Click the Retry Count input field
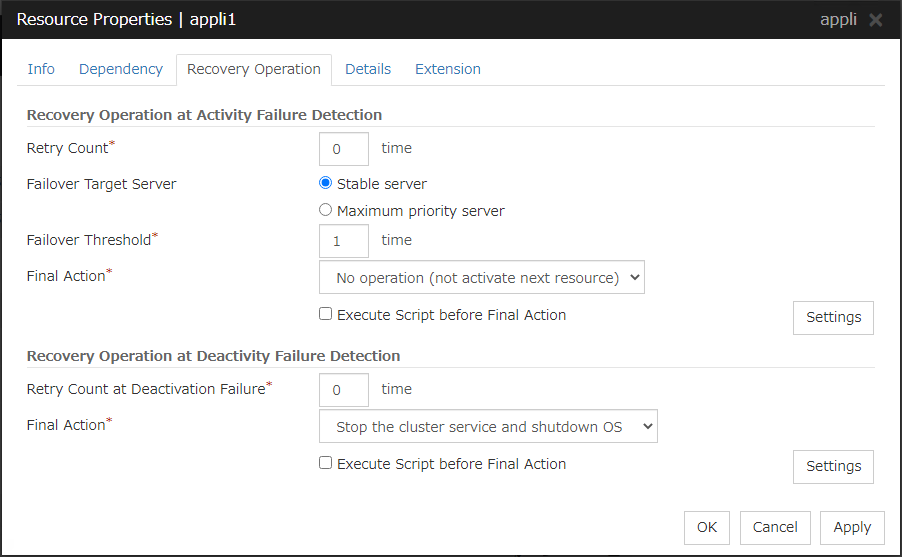 click(x=343, y=149)
